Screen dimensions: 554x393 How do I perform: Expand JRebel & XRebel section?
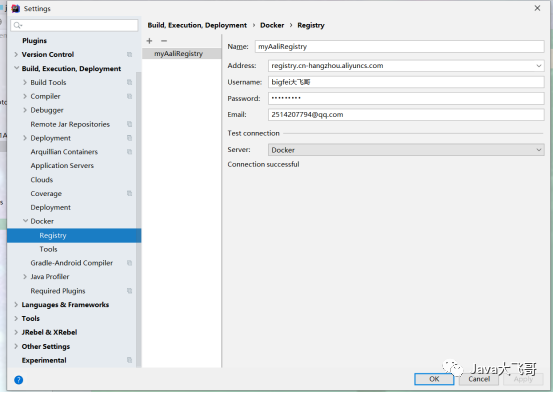click(x=16, y=332)
